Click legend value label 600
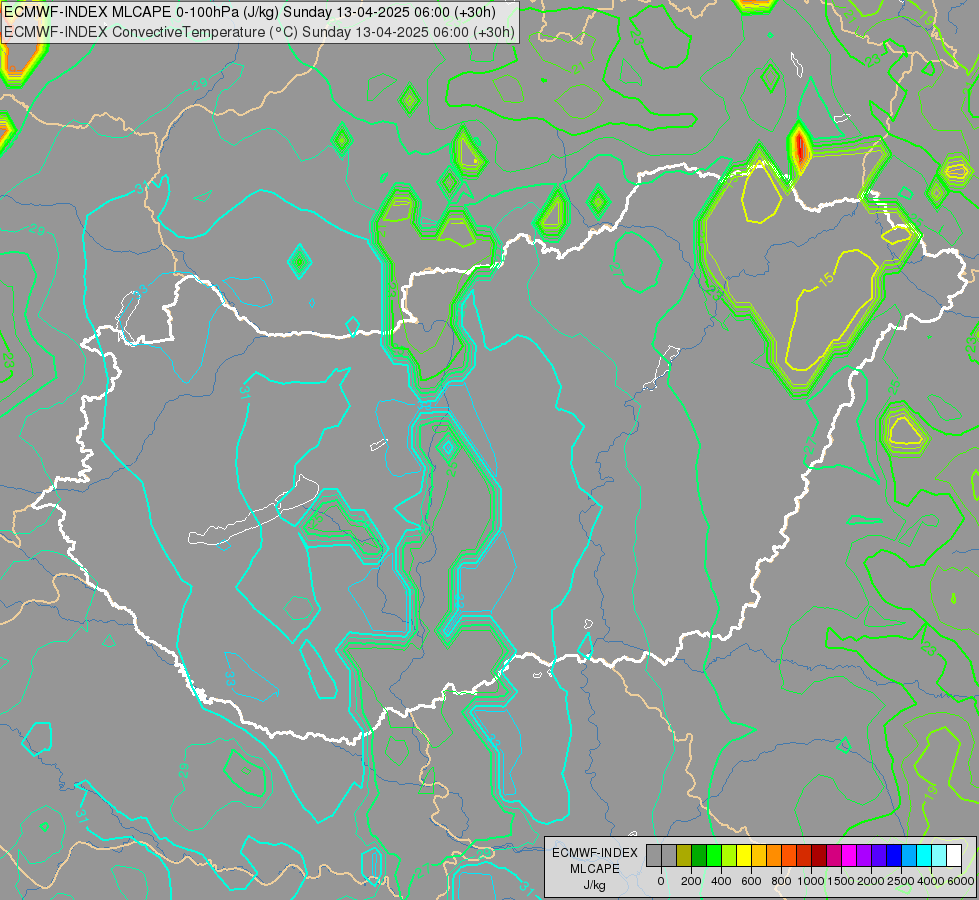The width and height of the screenshot is (979, 900). coord(751,881)
